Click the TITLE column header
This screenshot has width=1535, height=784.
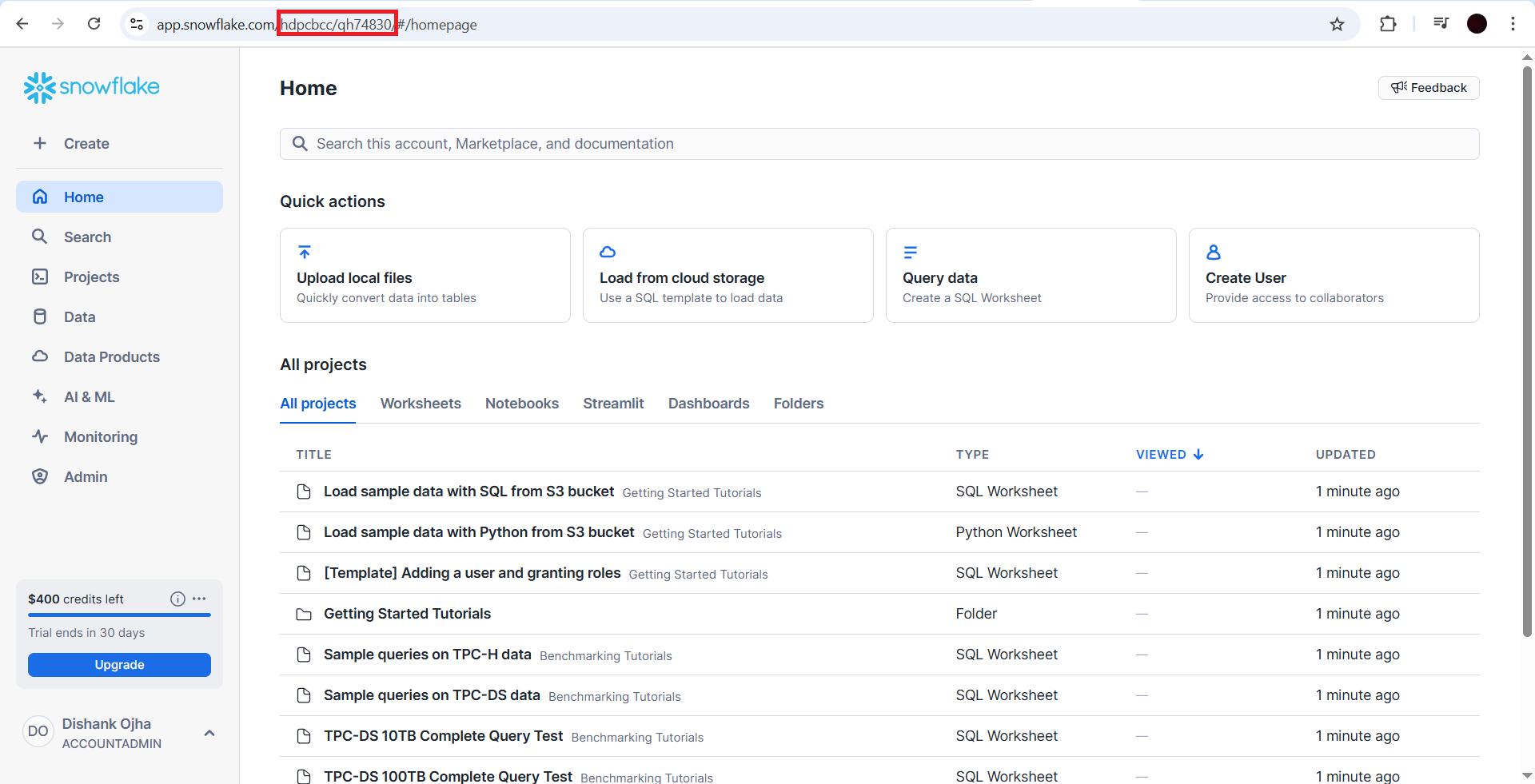tap(313, 455)
